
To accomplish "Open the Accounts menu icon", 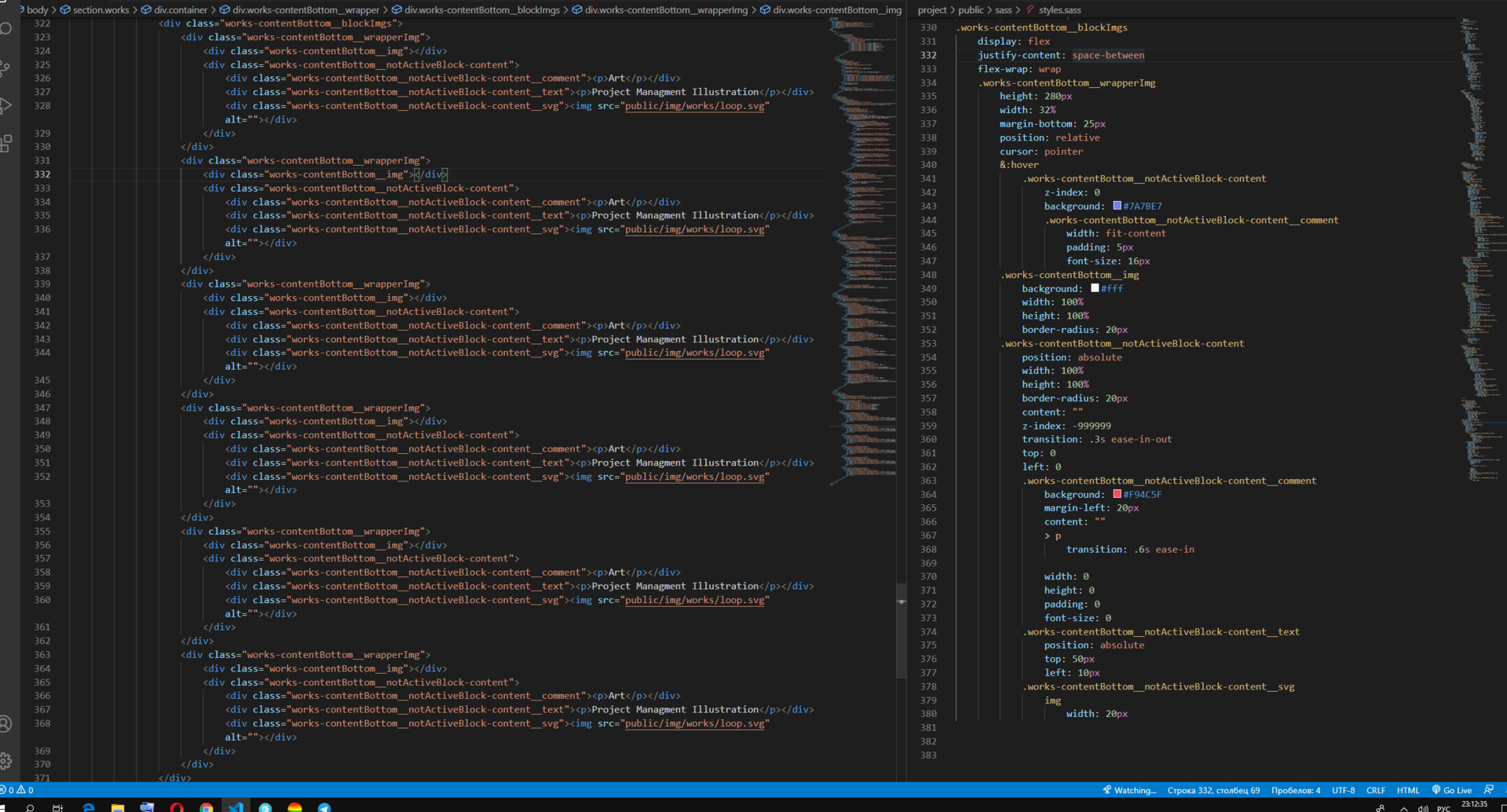I will [6, 723].
